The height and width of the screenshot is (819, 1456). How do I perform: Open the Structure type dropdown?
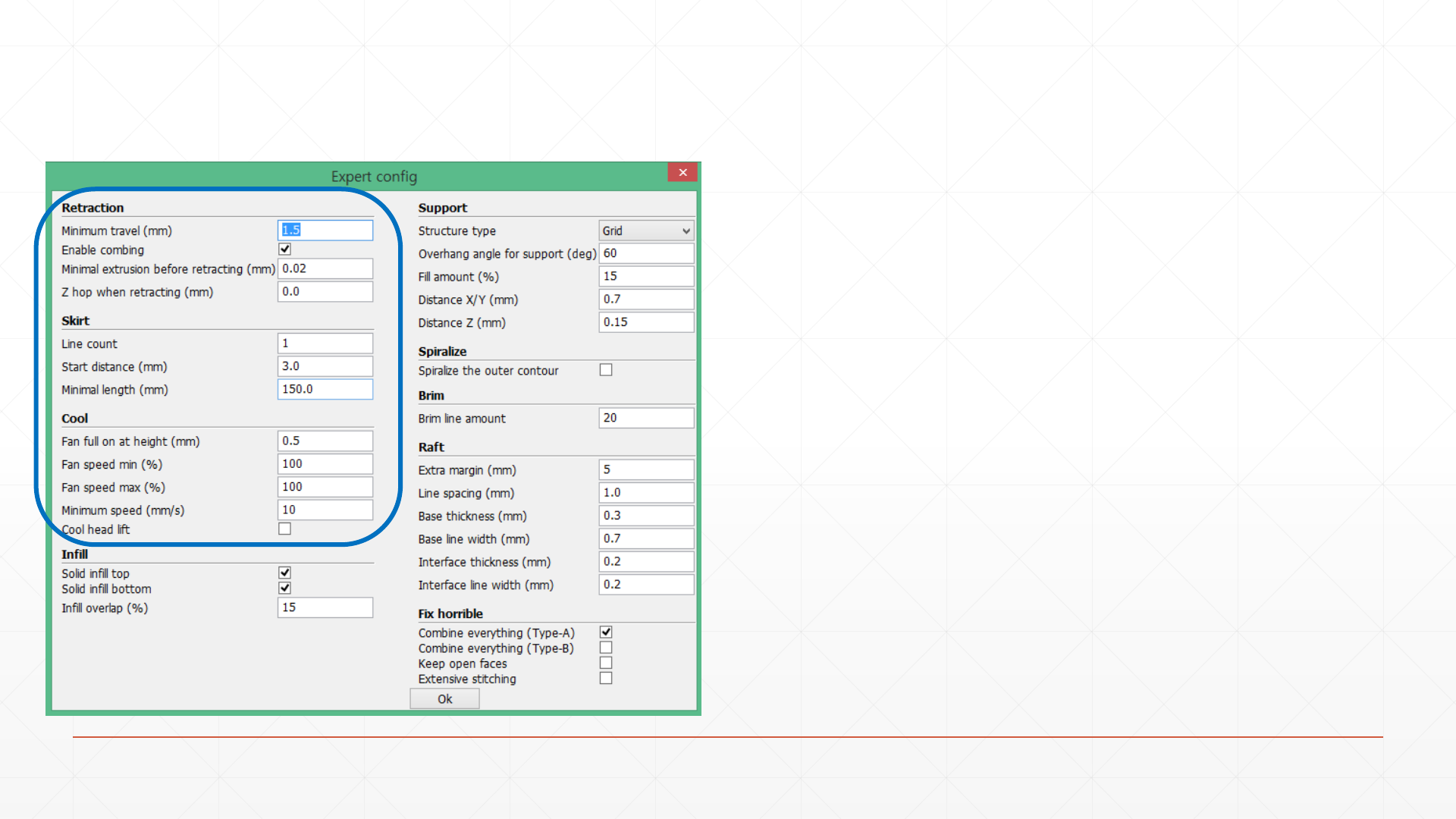[646, 231]
